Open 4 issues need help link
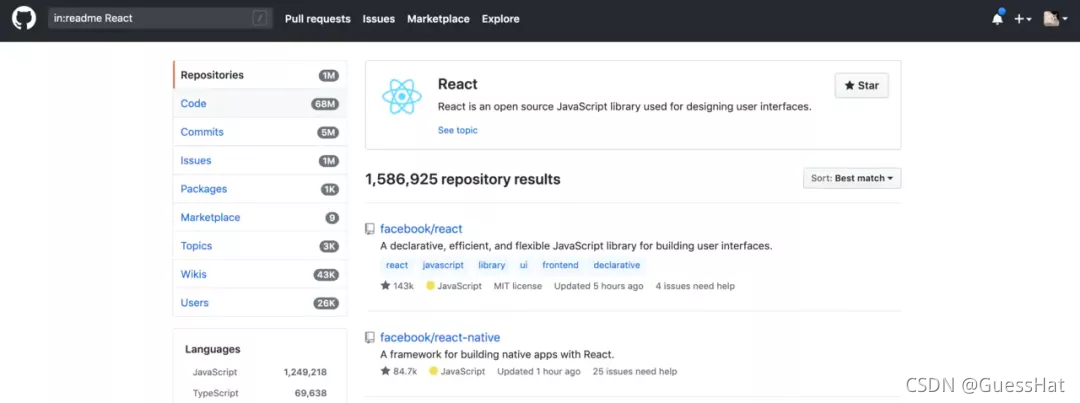 coord(695,286)
